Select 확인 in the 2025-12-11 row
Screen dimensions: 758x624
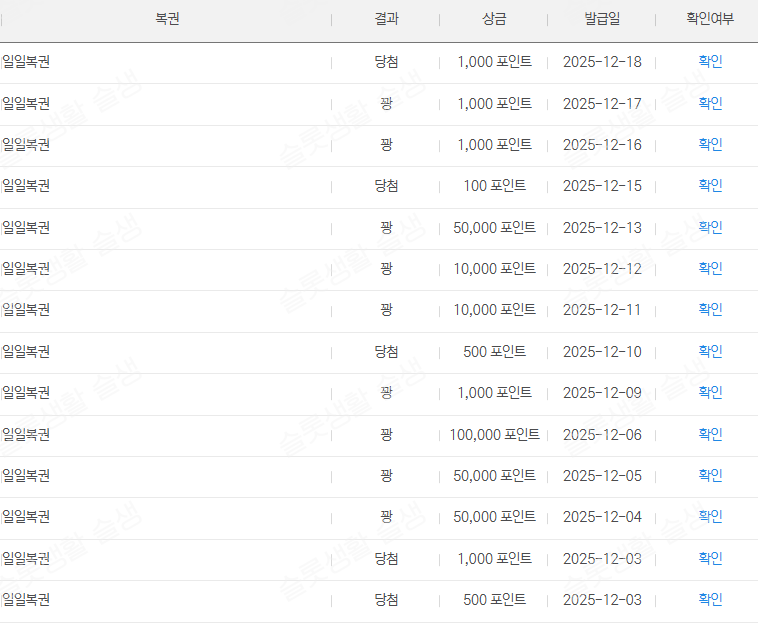click(710, 310)
